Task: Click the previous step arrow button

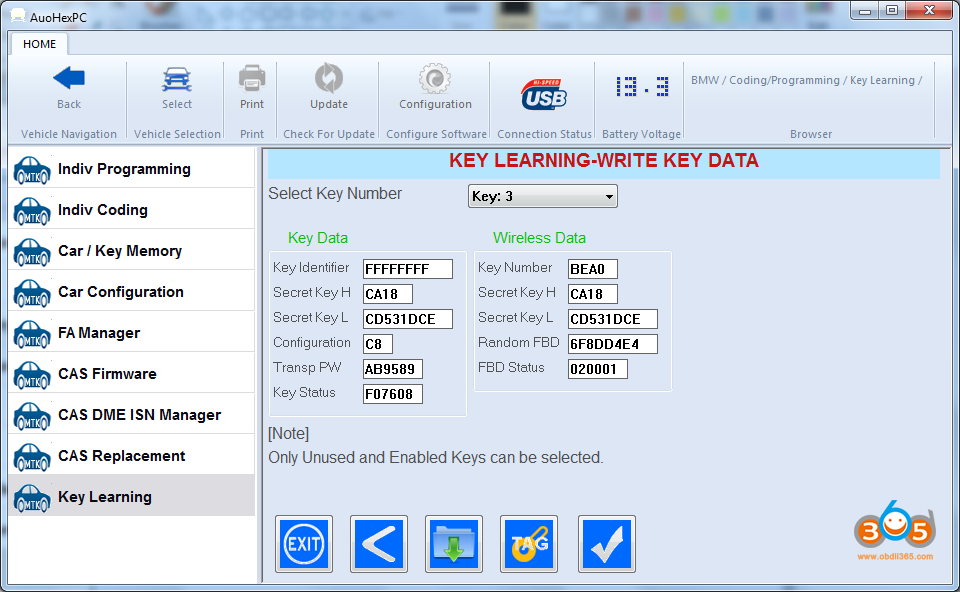Action: point(379,544)
